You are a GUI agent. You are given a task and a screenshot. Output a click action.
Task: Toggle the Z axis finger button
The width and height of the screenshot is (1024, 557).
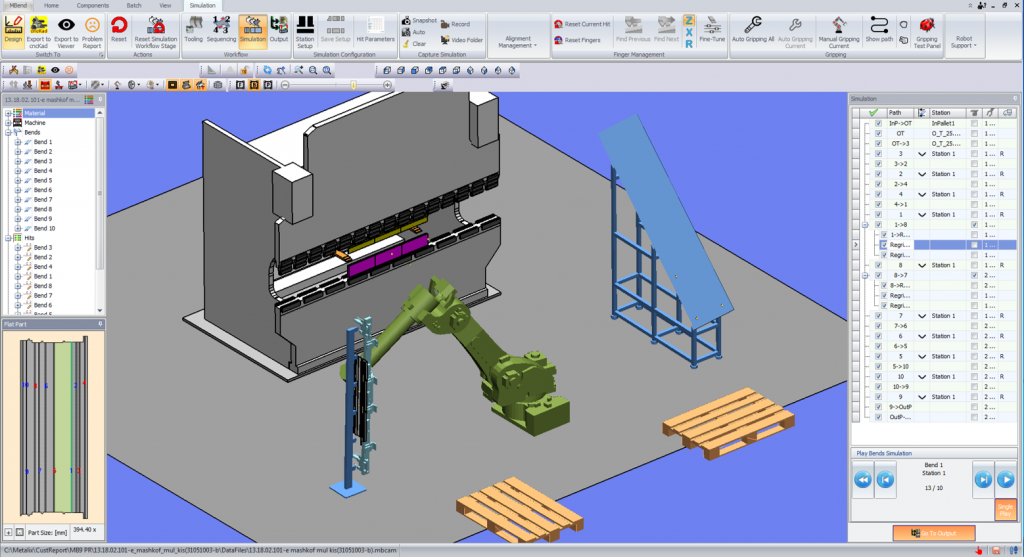688,21
